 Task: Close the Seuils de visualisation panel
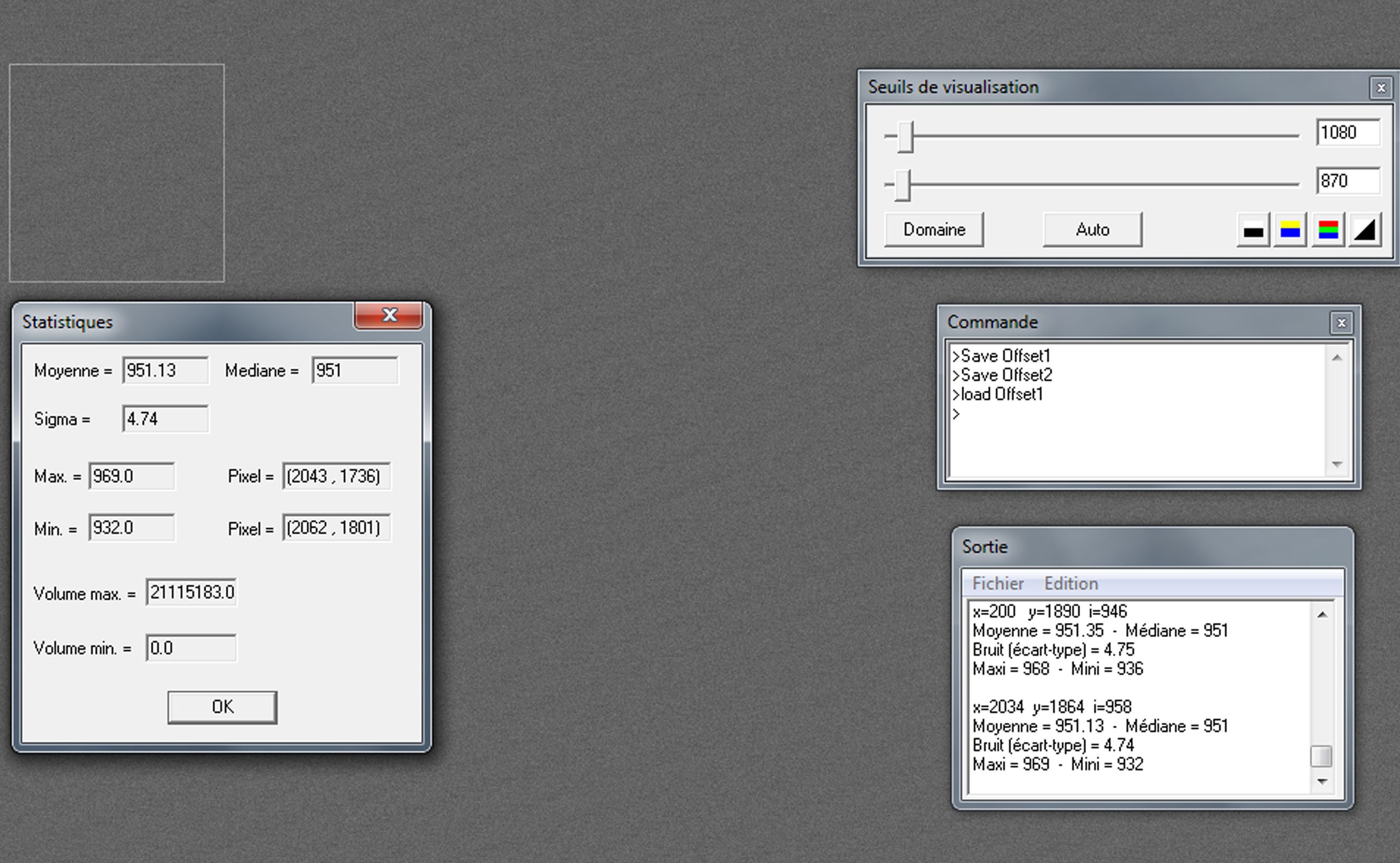coord(1380,88)
